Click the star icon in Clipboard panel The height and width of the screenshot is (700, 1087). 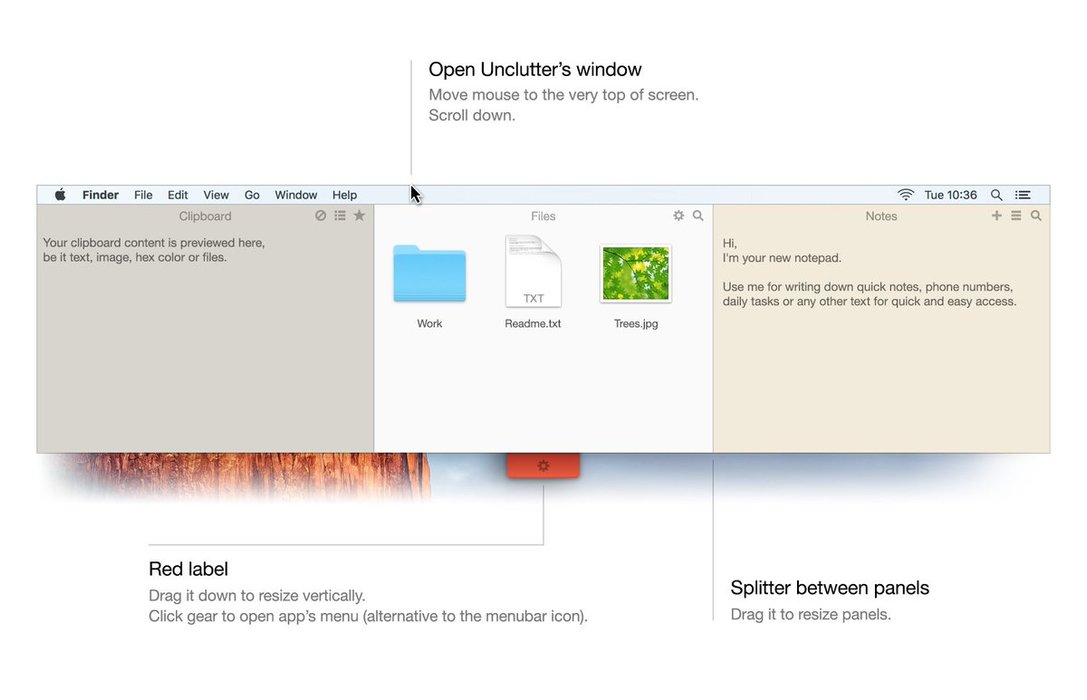pos(359,216)
